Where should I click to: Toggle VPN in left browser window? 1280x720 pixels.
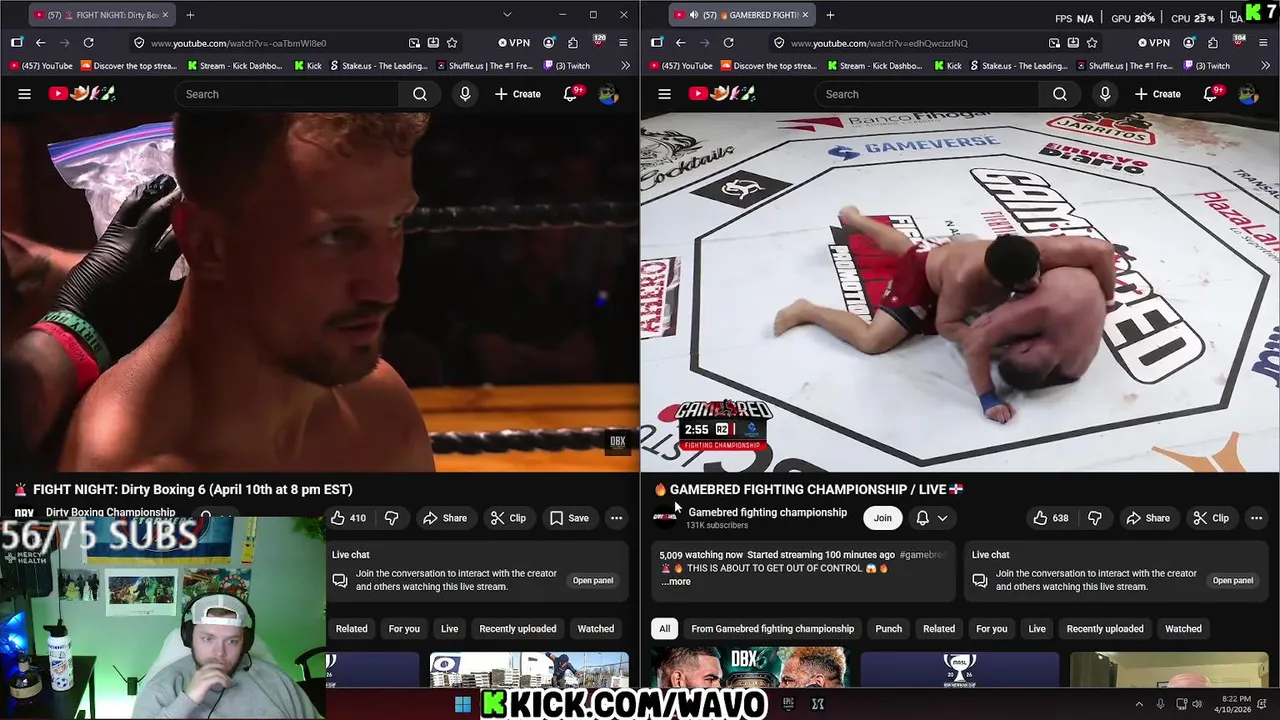point(514,43)
